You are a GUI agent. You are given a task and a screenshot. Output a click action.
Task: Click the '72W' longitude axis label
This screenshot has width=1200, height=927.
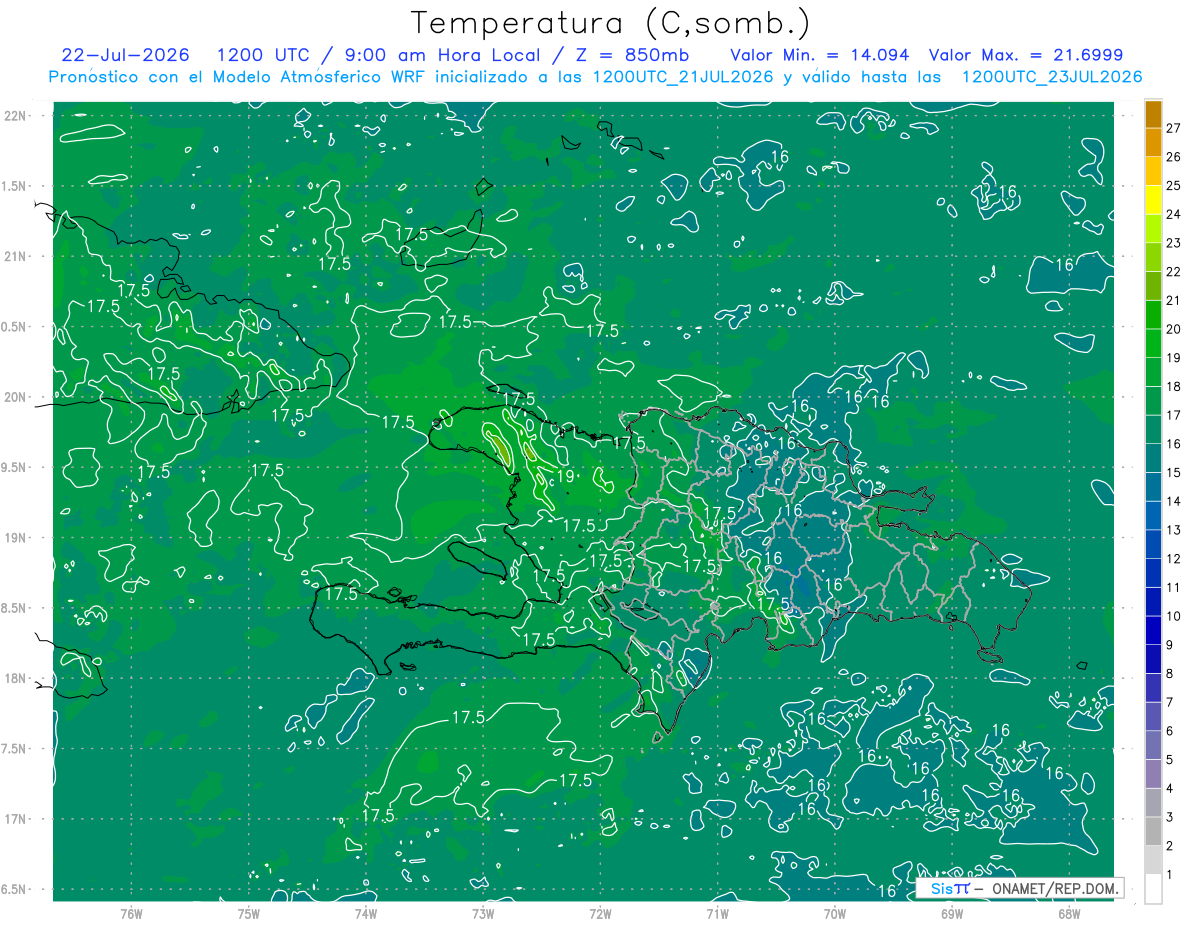pos(600,913)
